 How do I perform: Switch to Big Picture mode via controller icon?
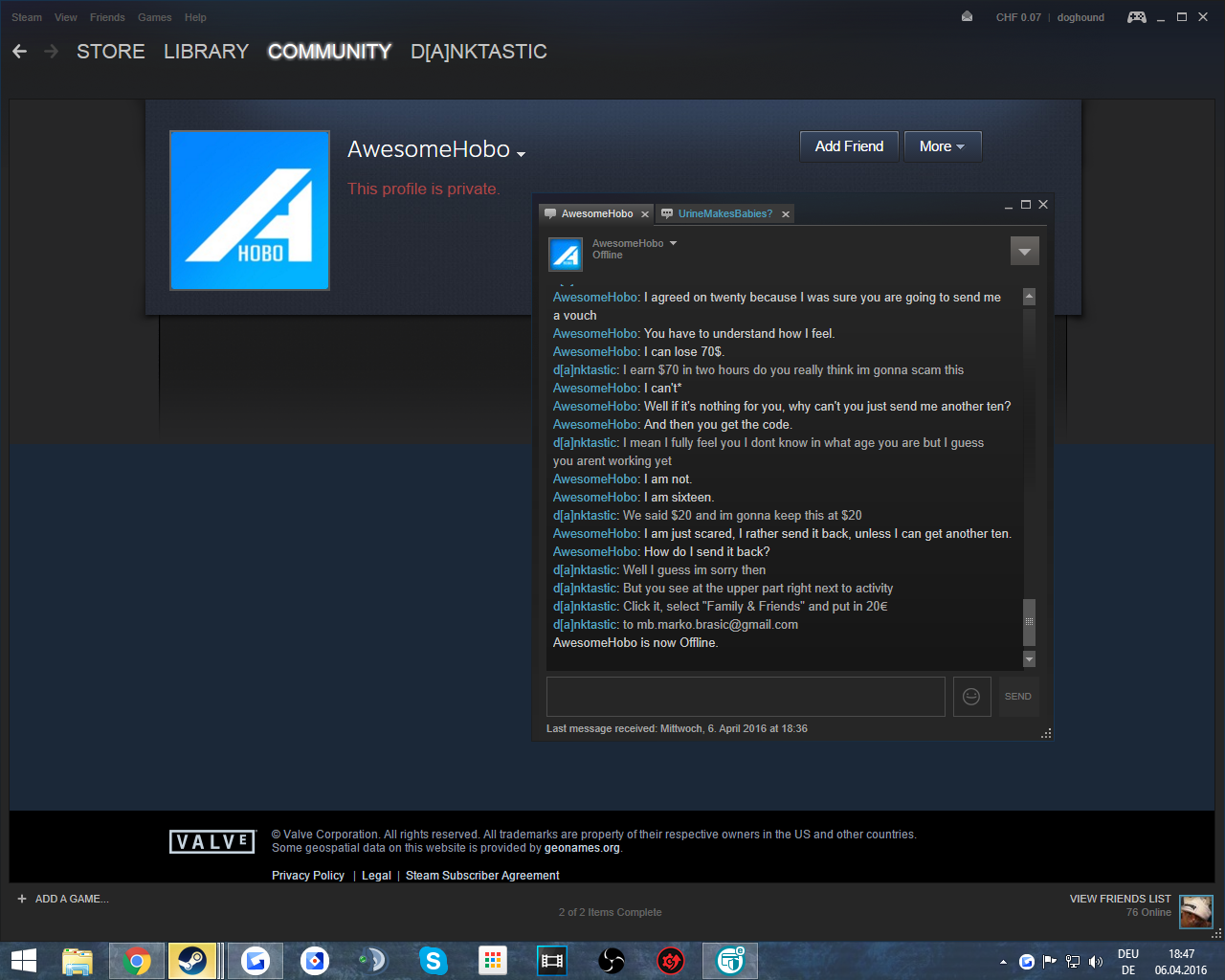(1136, 17)
